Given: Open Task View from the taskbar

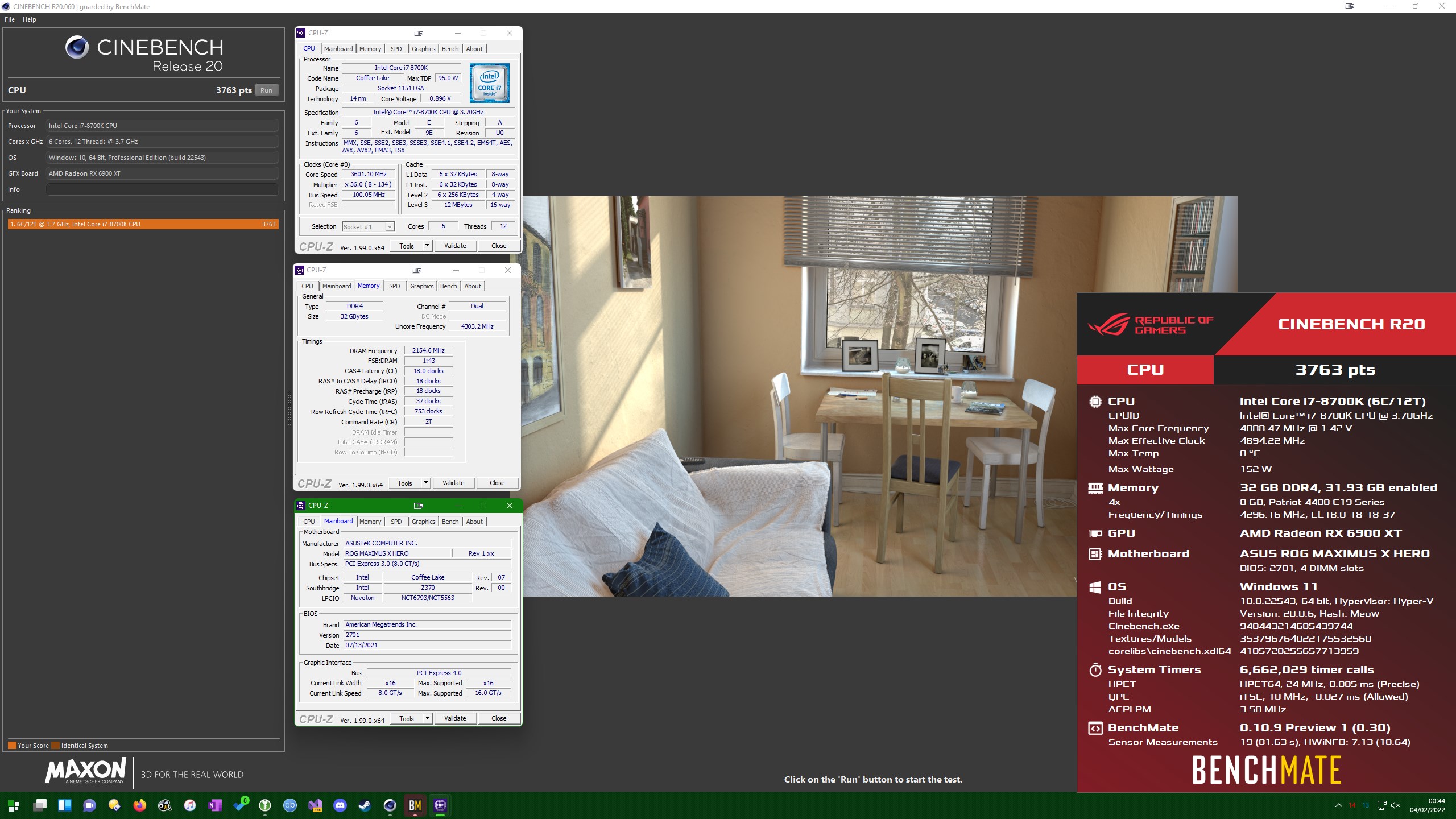Looking at the screenshot, I should coord(40,805).
